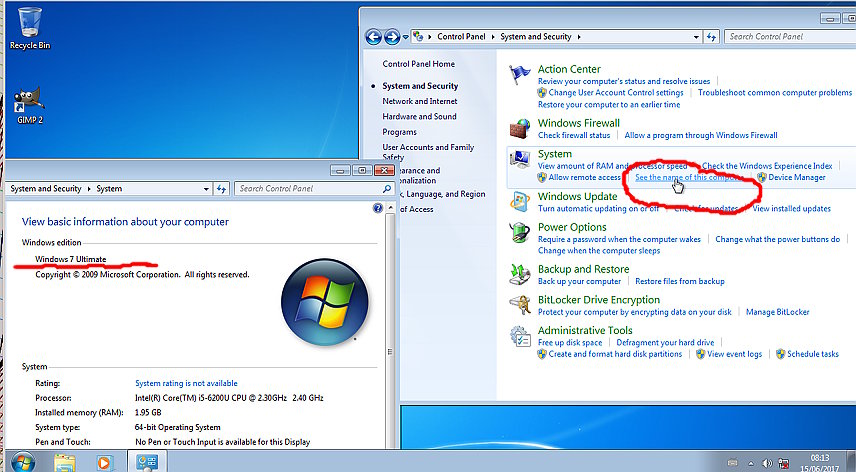Expand the System window address bar dropdown
Image resolution: width=856 pixels, height=472 pixels.
click(206, 189)
